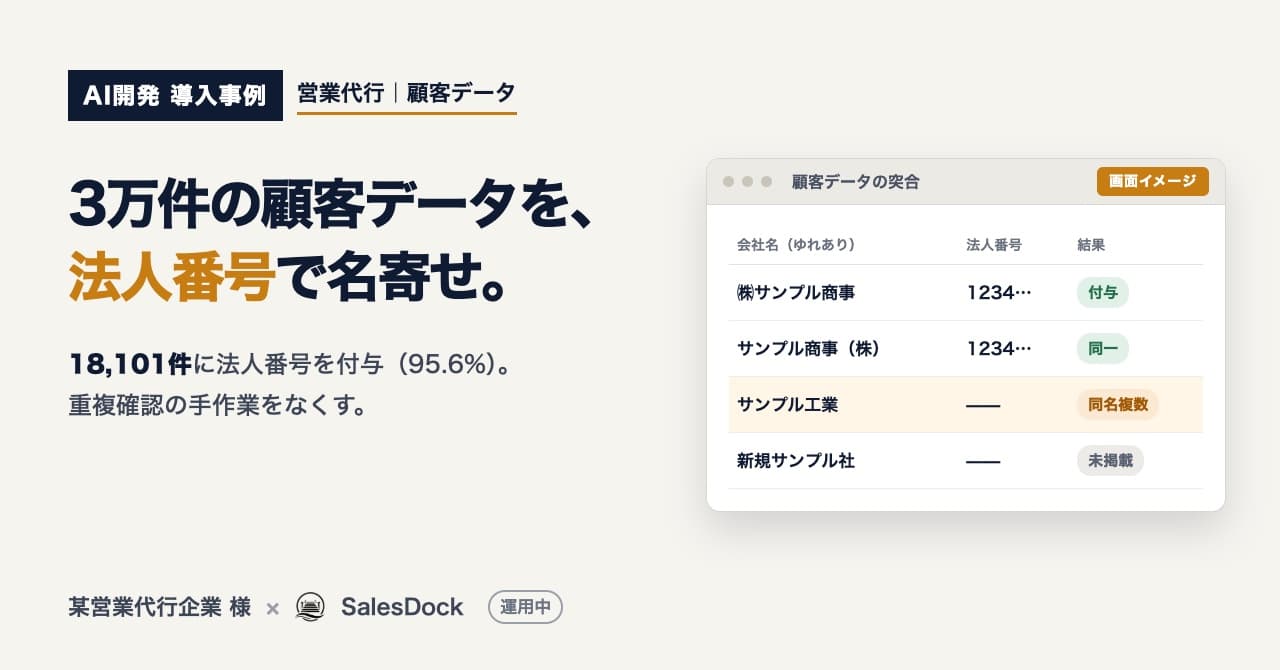Click the 未掲載 result tag

(1110, 461)
